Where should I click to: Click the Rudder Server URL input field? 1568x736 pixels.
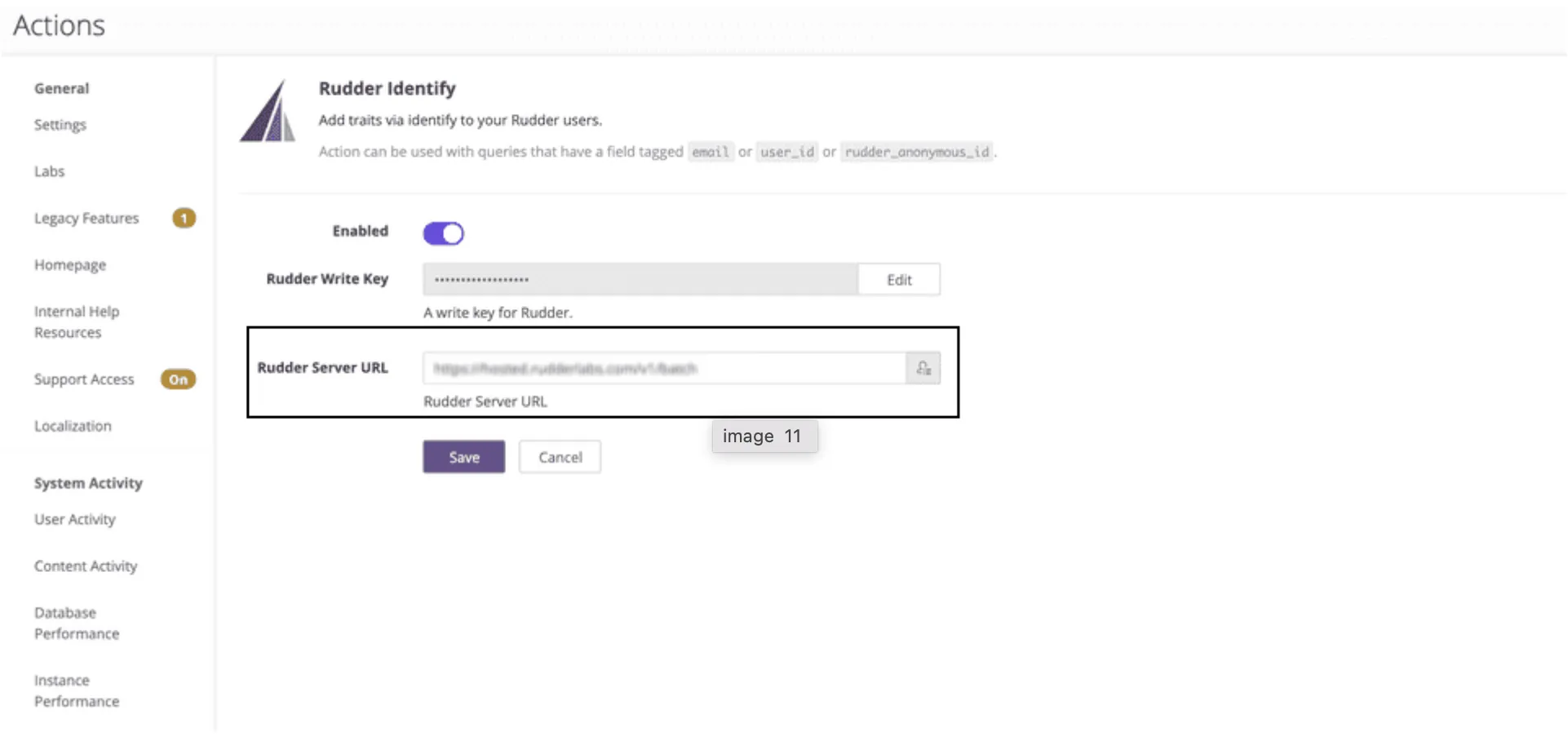pos(664,368)
